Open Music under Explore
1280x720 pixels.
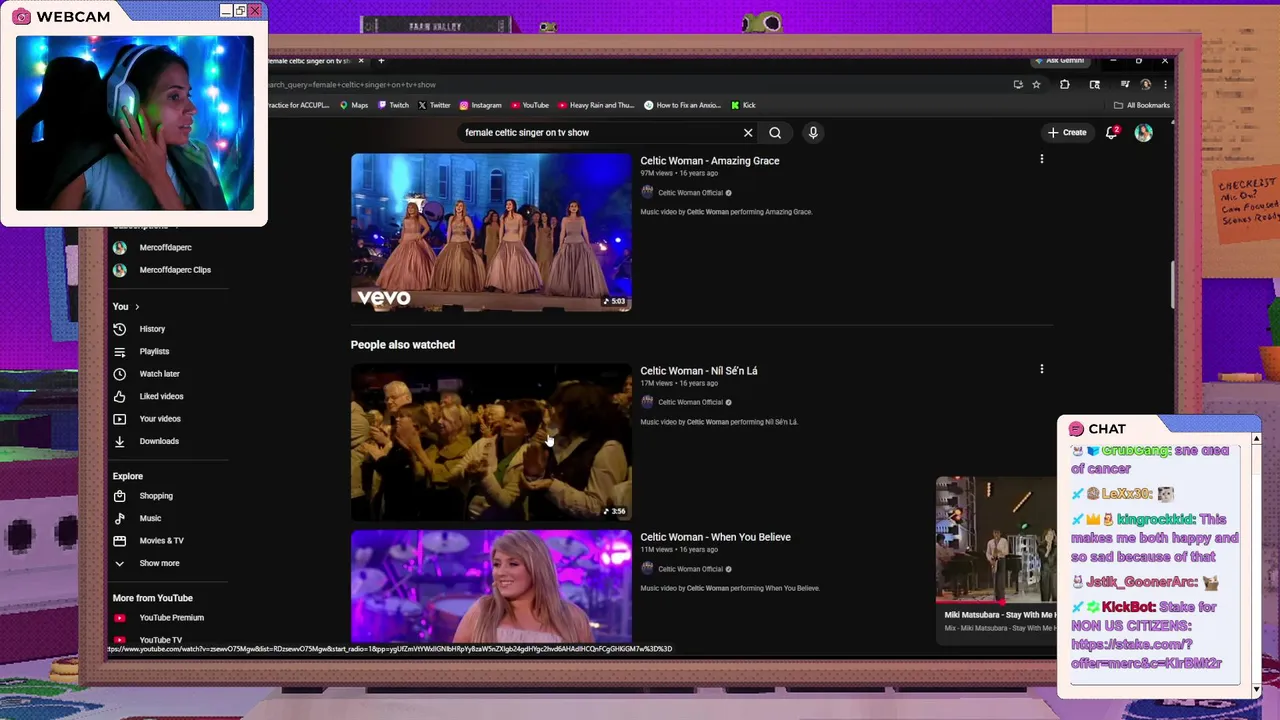[x=150, y=518]
